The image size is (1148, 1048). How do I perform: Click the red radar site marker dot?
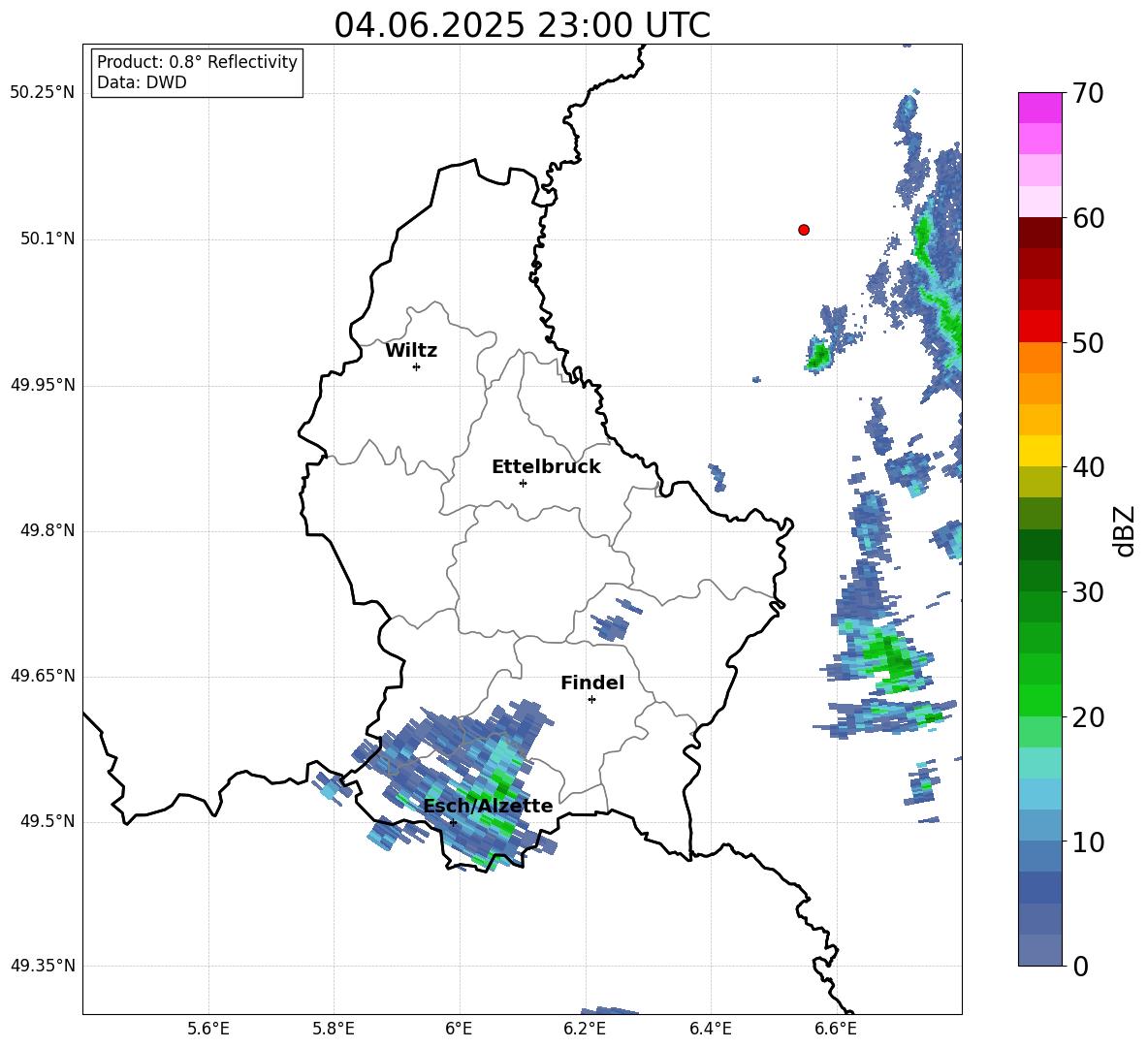point(804,230)
